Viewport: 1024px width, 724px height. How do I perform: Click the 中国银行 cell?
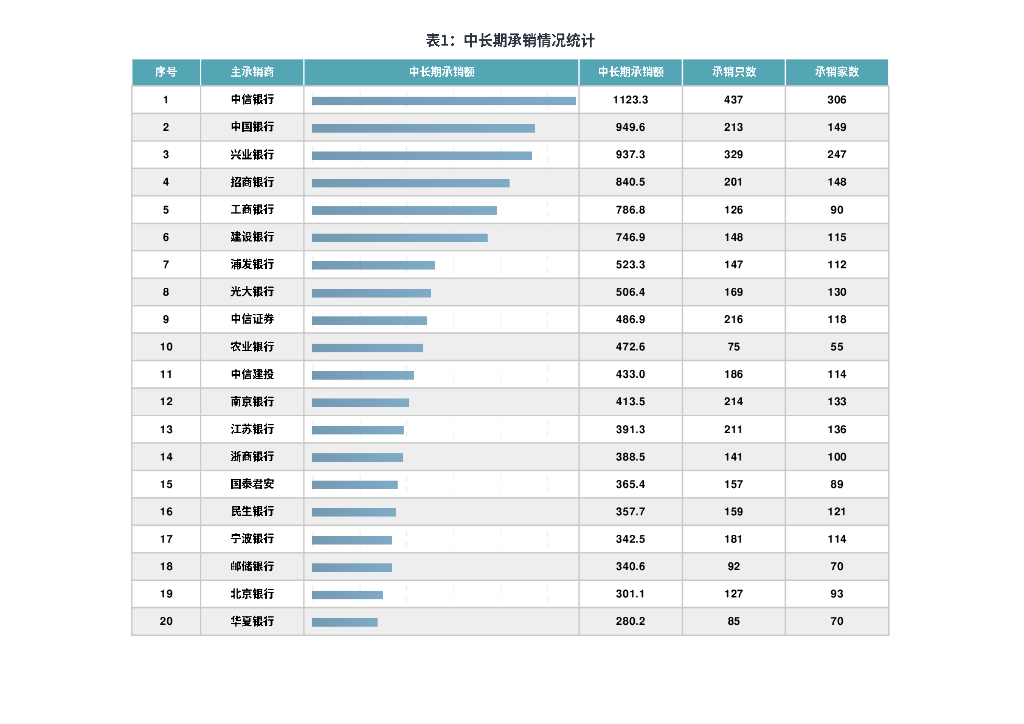pos(252,127)
